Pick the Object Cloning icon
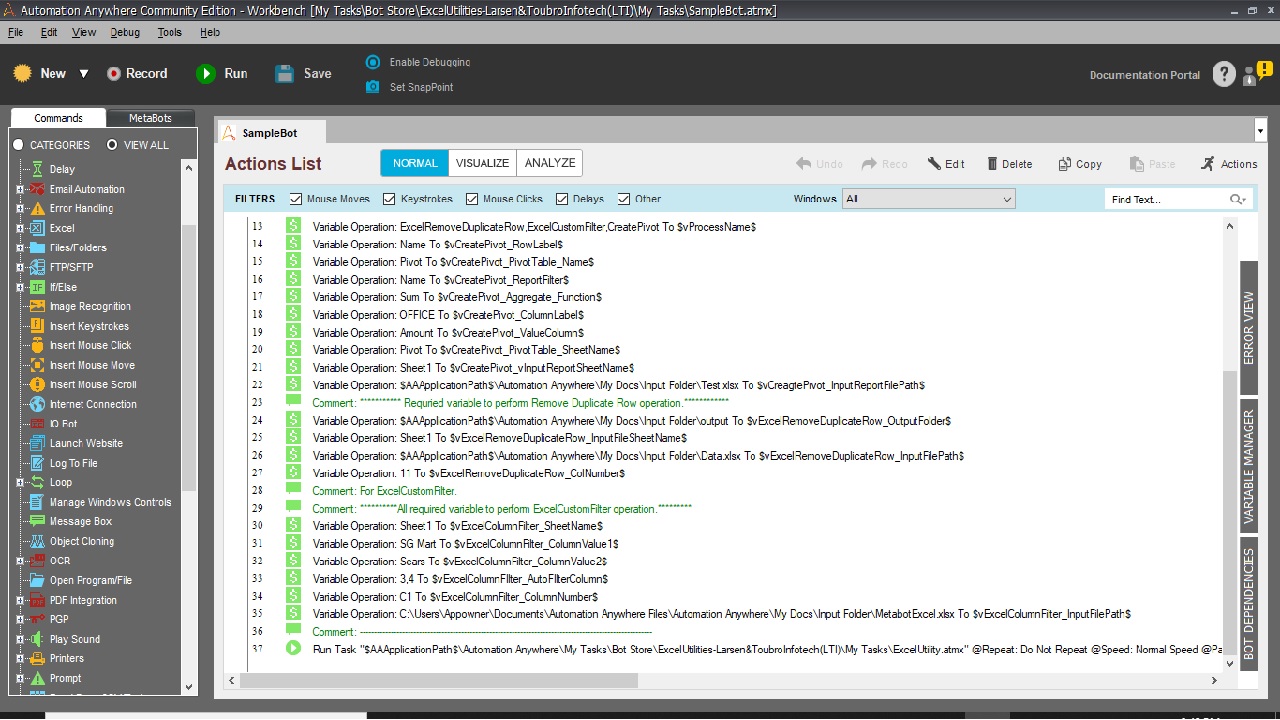The height and width of the screenshot is (720, 1280). [37, 541]
